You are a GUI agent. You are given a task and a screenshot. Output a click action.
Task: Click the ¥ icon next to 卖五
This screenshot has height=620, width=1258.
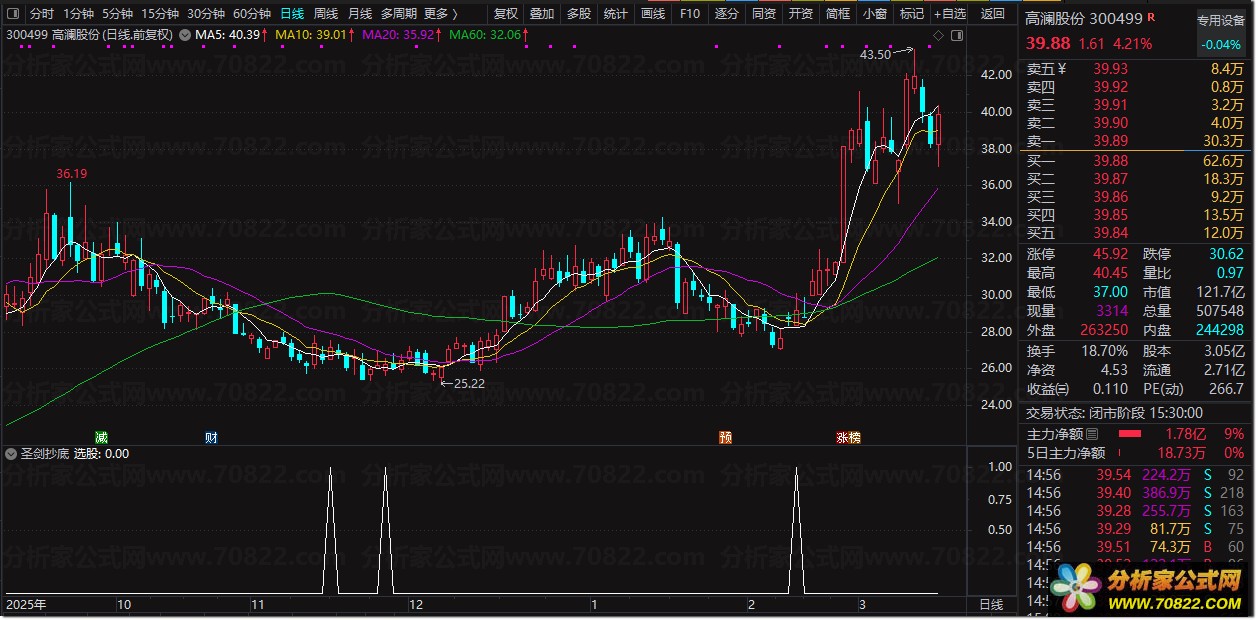[x=1062, y=69]
